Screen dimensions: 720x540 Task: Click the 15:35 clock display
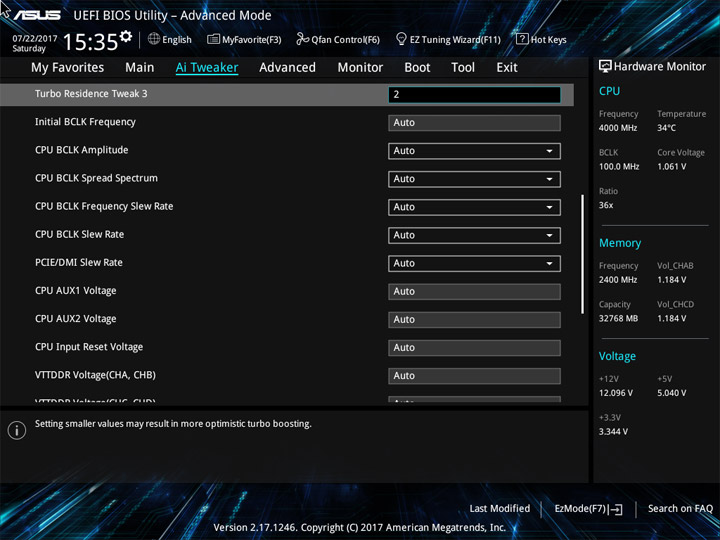pyautogui.click(x=90, y=42)
